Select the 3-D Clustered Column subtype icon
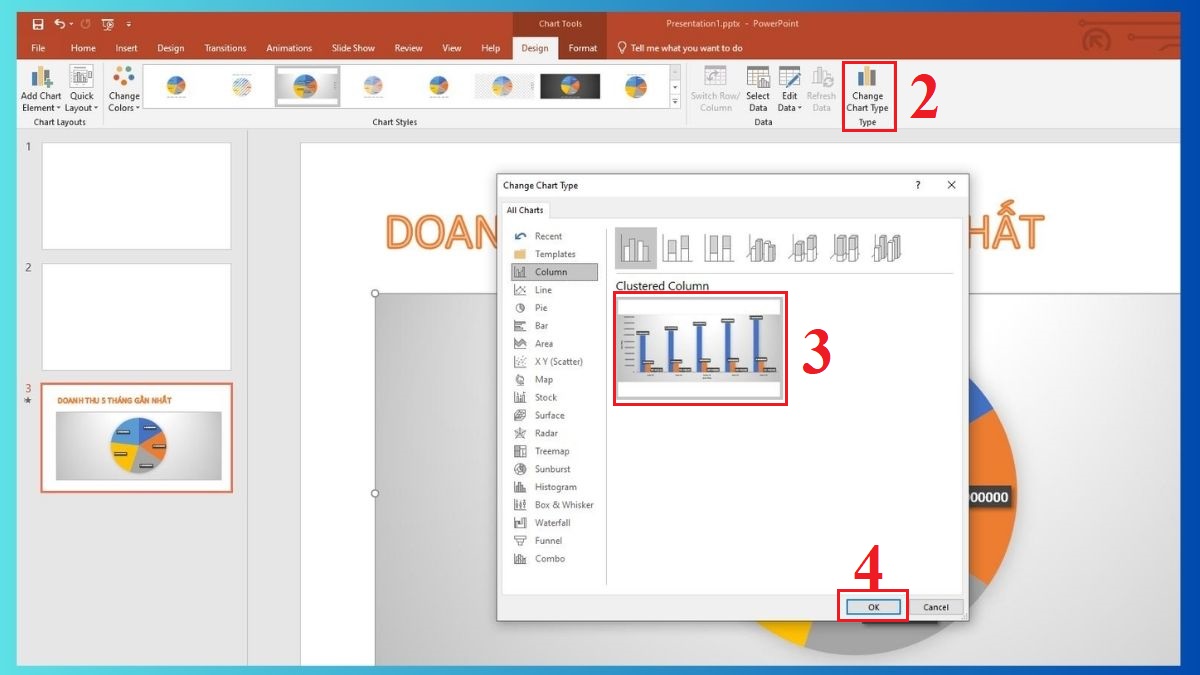The width and height of the screenshot is (1200, 675). pyautogui.click(x=760, y=248)
